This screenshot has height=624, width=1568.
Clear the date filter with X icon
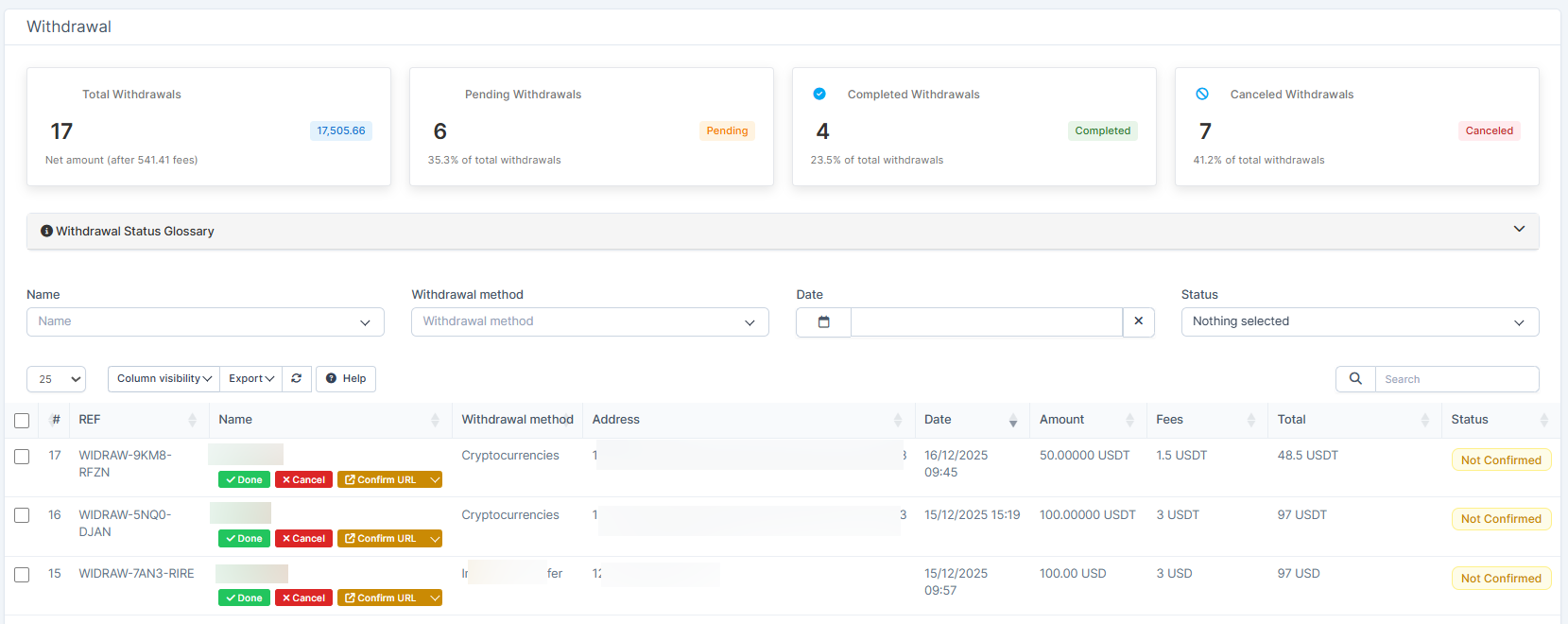click(1138, 321)
